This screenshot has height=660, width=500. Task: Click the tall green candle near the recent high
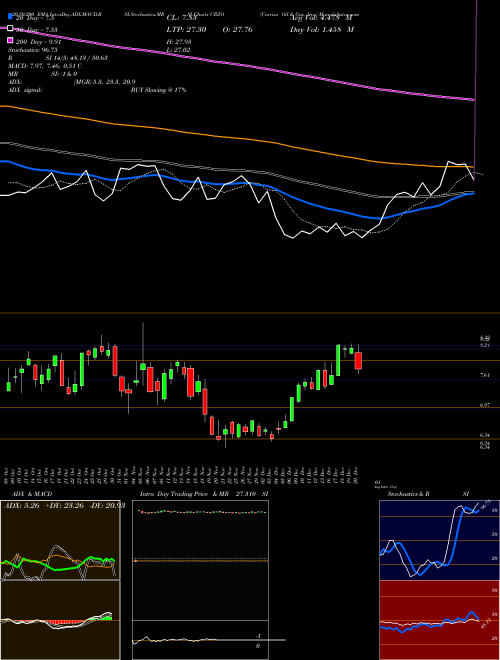[x=338, y=360]
